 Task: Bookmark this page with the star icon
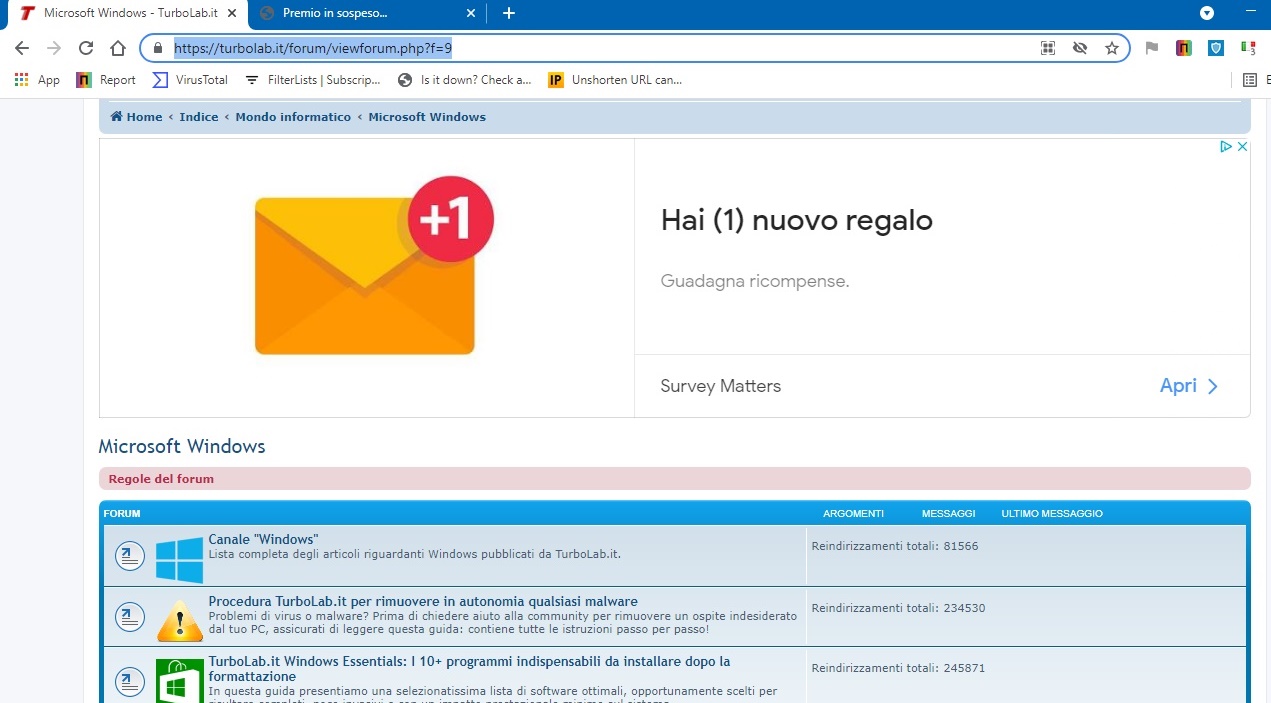(x=1112, y=48)
